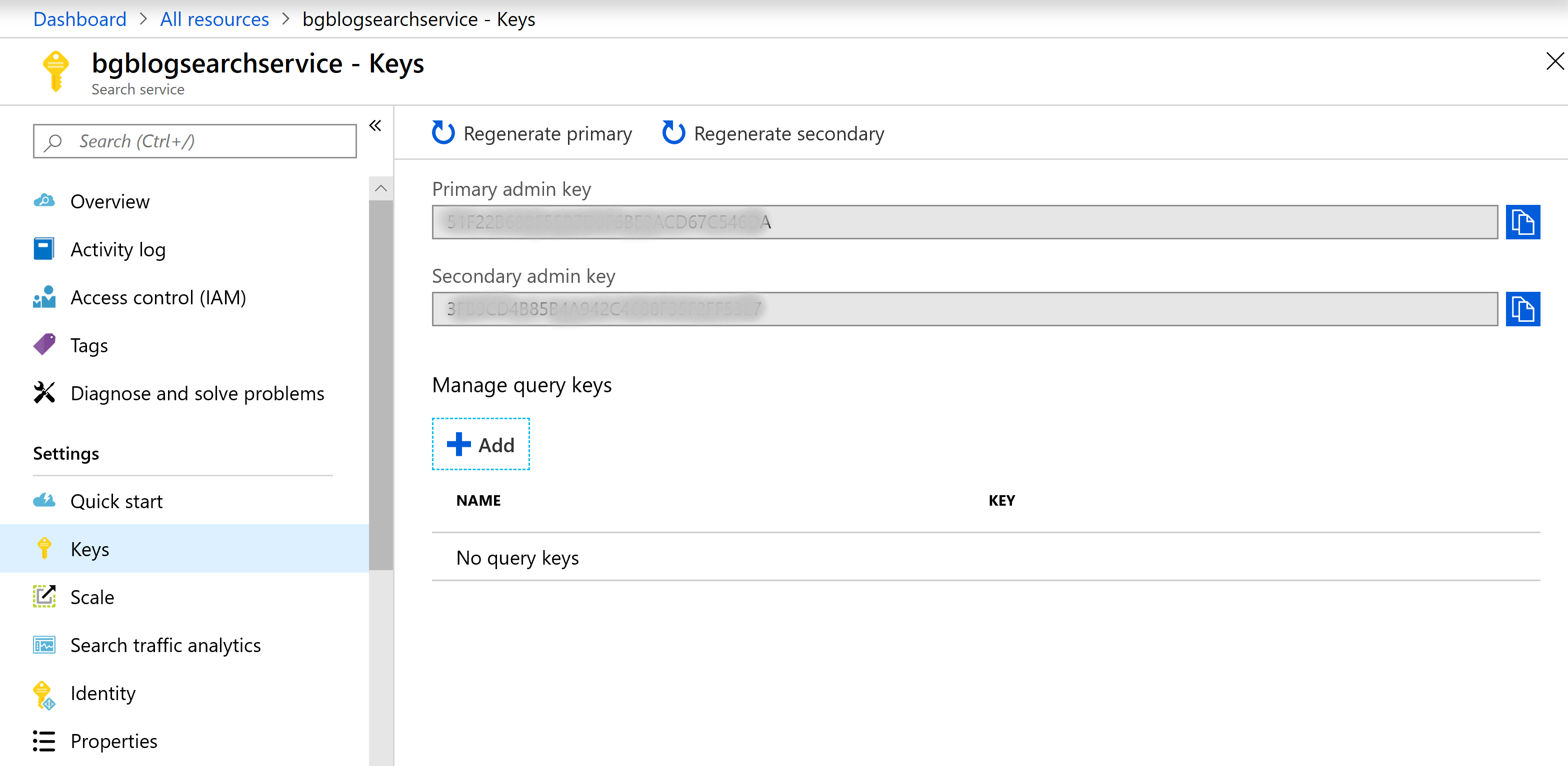1568x766 pixels.
Task: Select the Keys menu item
Action: 184,548
